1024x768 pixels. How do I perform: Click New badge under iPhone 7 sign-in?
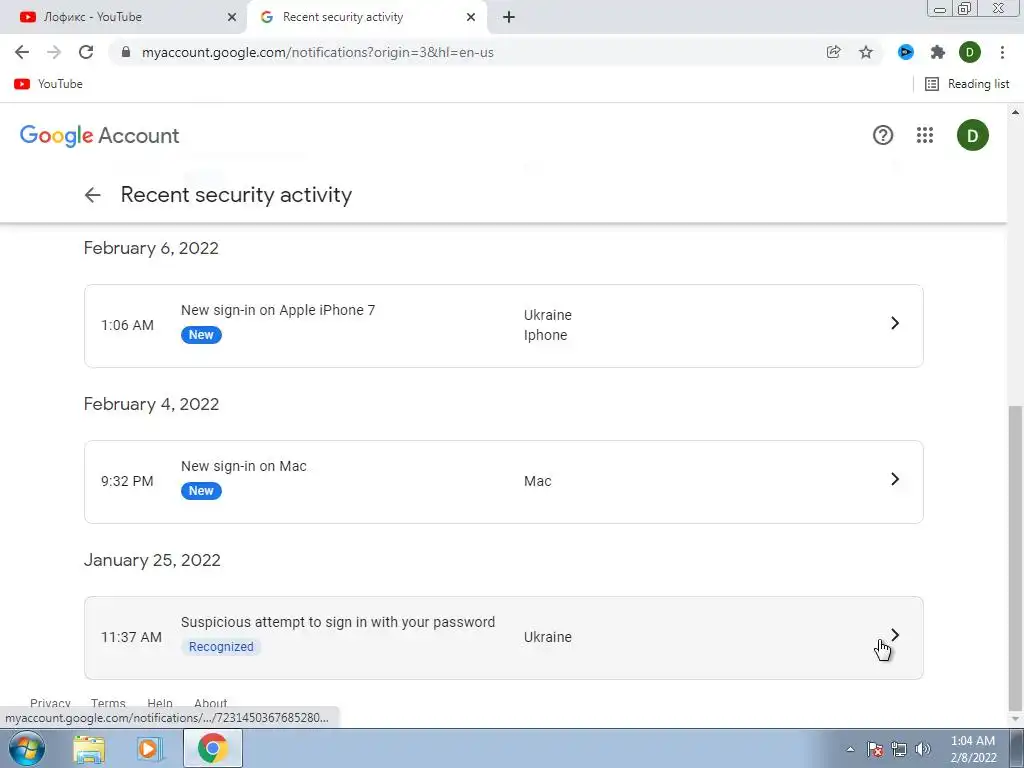201,335
